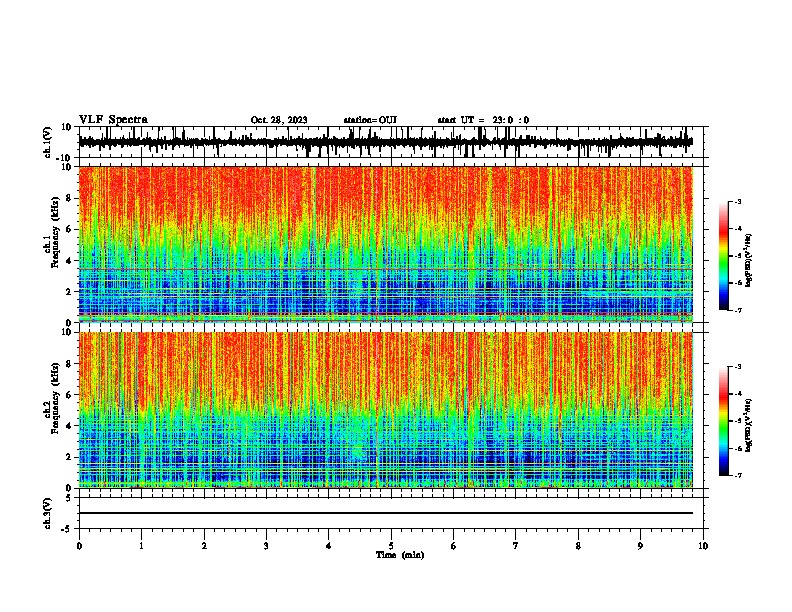Image resolution: width=792 pixels, height=612 pixels.
Task: Select the ch.1(V) waveform axis label
Action: tap(48, 142)
